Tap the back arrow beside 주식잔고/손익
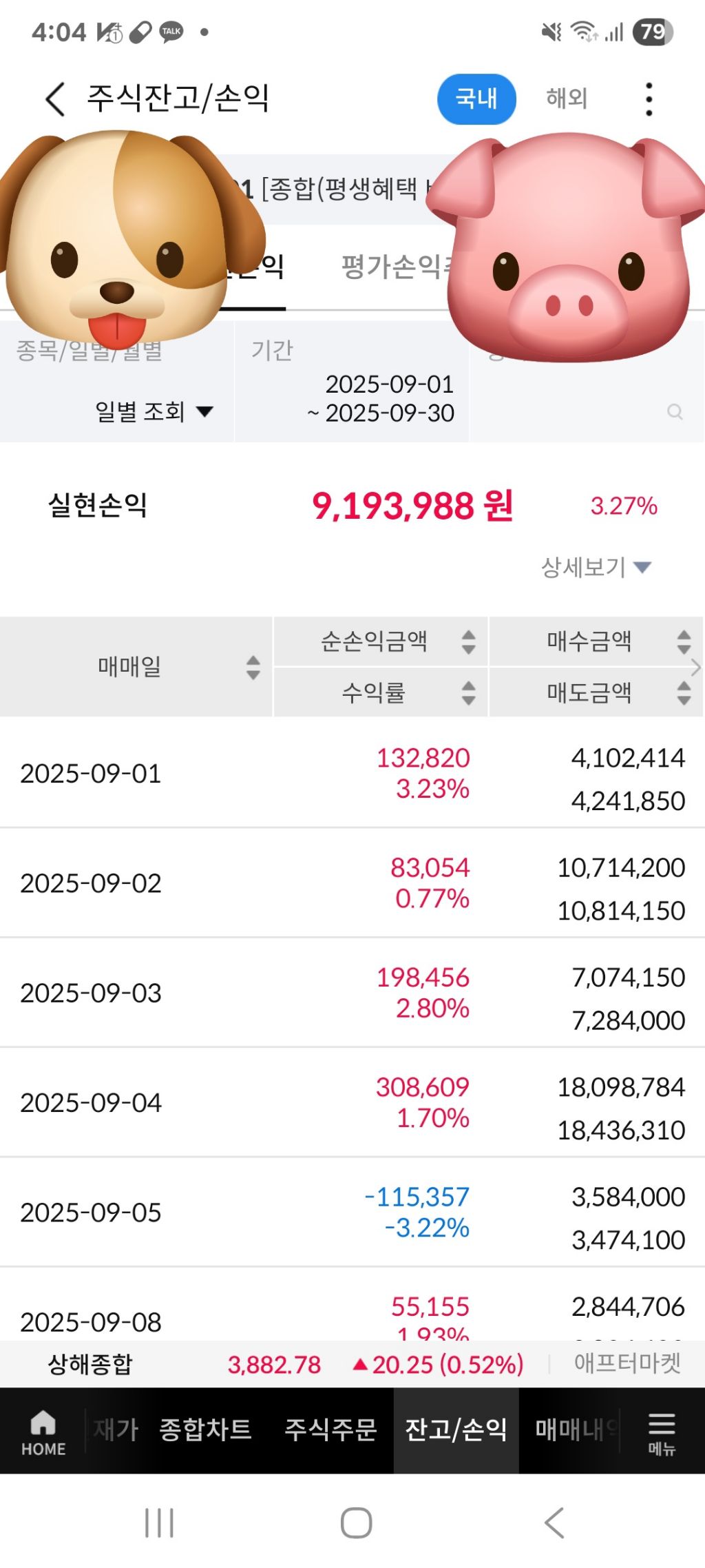Viewport: 705px width, 1568px height. click(x=55, y=99)
